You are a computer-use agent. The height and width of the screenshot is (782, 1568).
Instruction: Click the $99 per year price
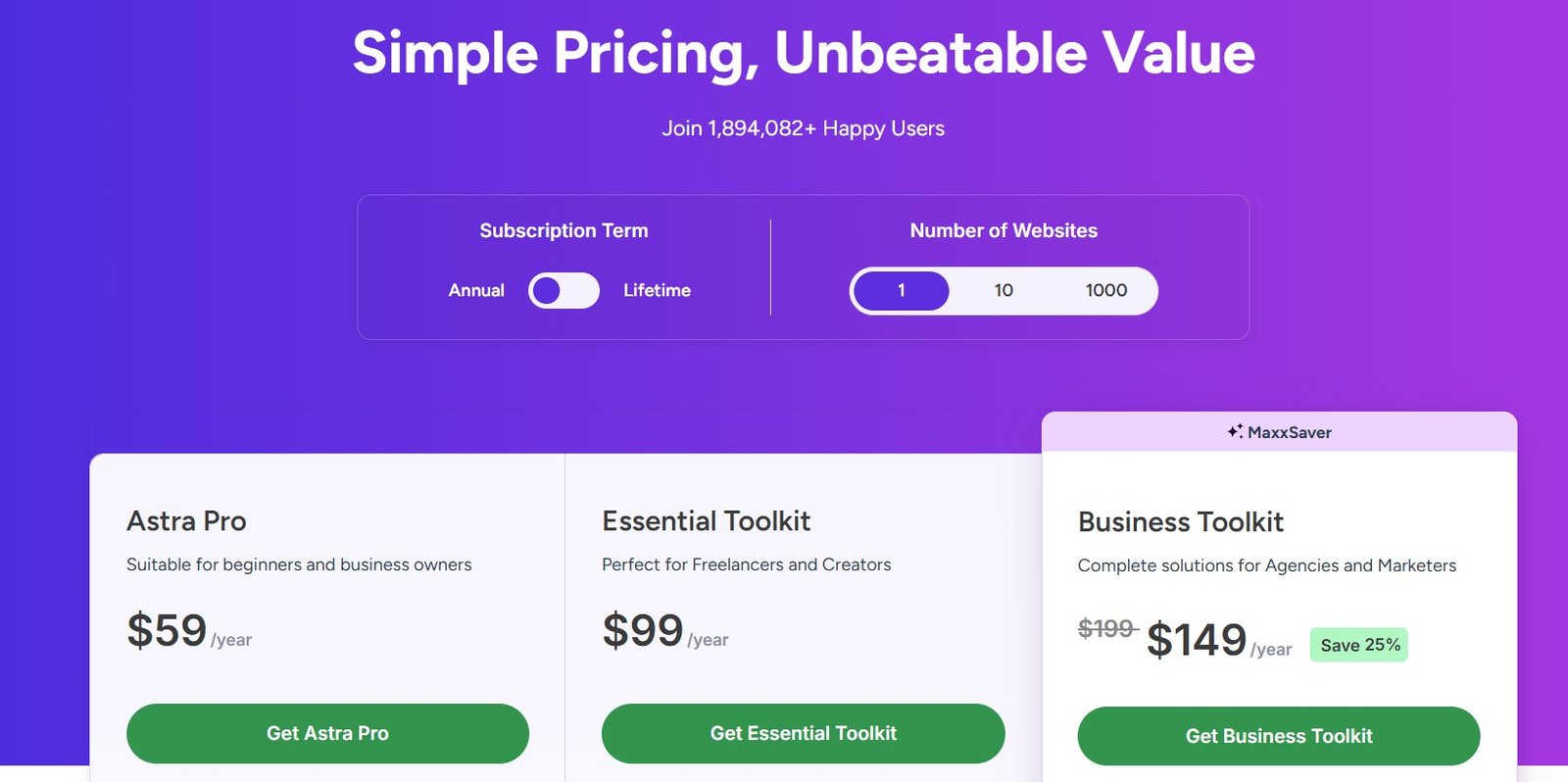(643, 630)
